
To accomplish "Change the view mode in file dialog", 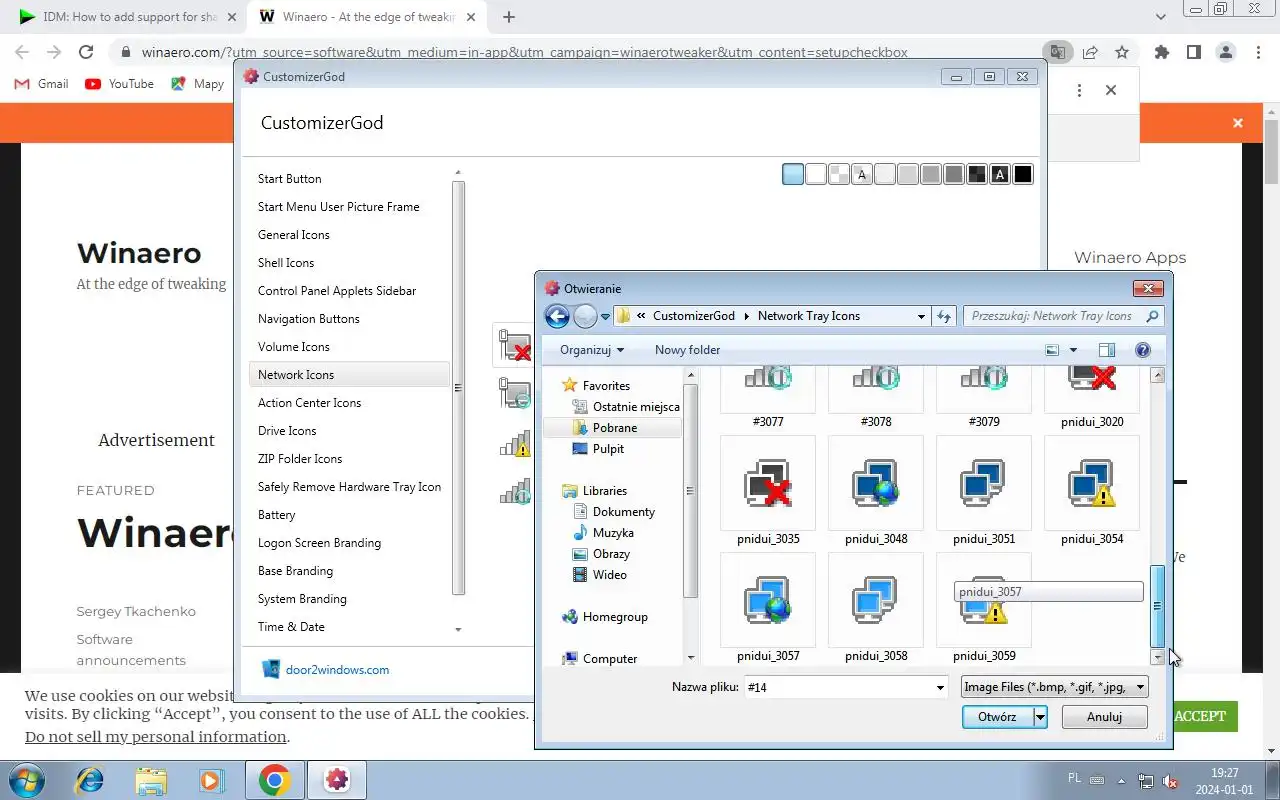I will 1052,350.
